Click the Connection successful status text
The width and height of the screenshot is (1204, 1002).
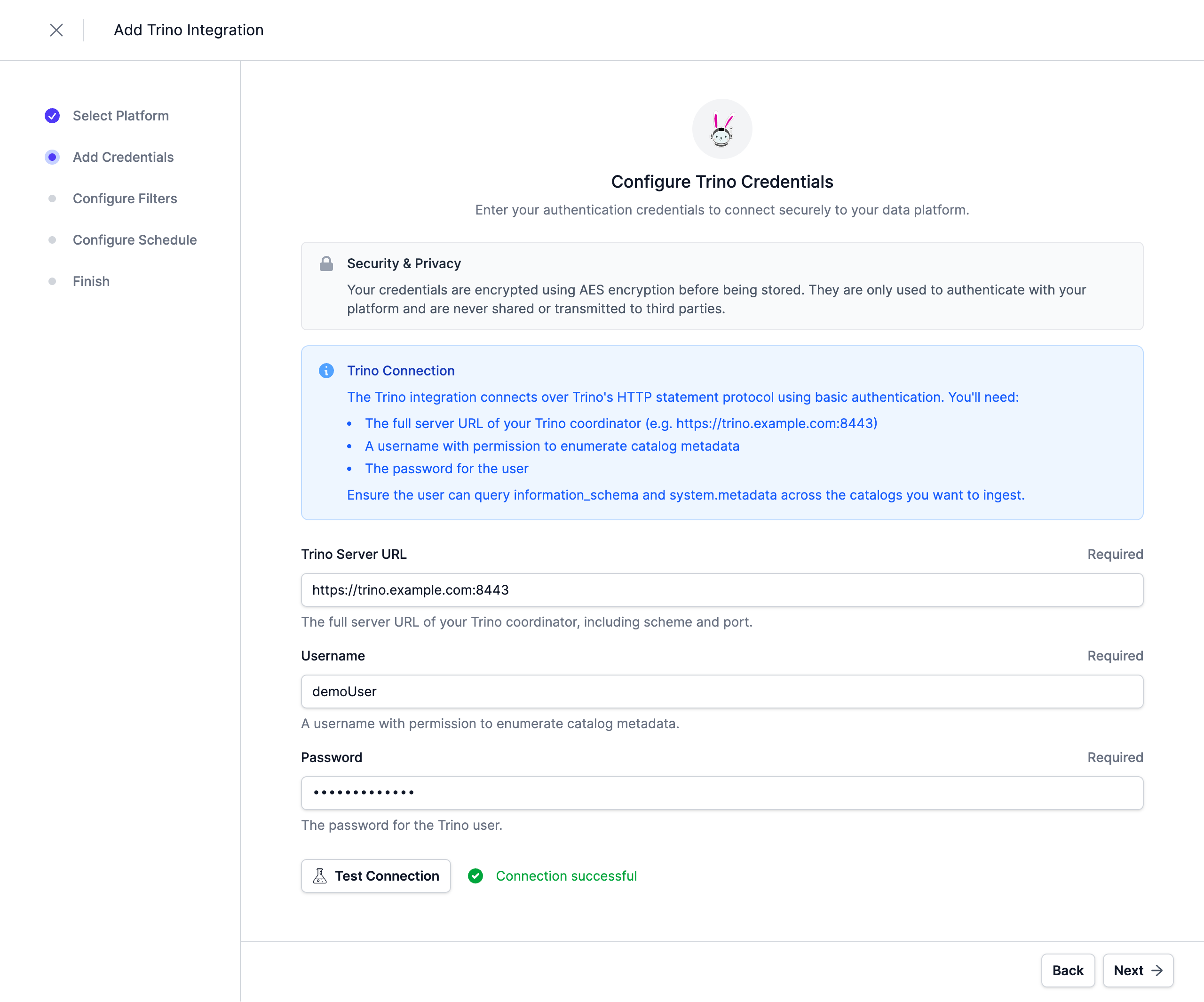coord(566,876)
